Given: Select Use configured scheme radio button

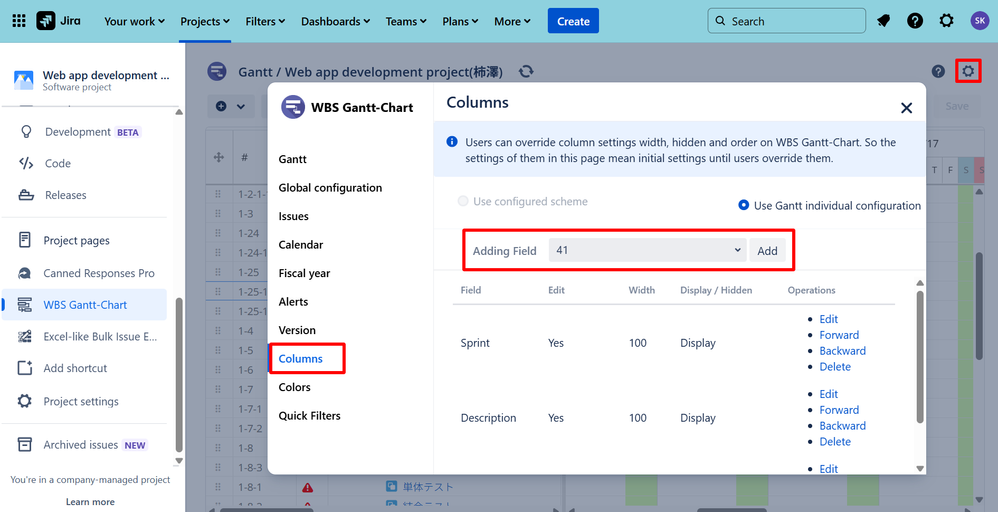Looking at the screenshot, I should tap(463, 201).
